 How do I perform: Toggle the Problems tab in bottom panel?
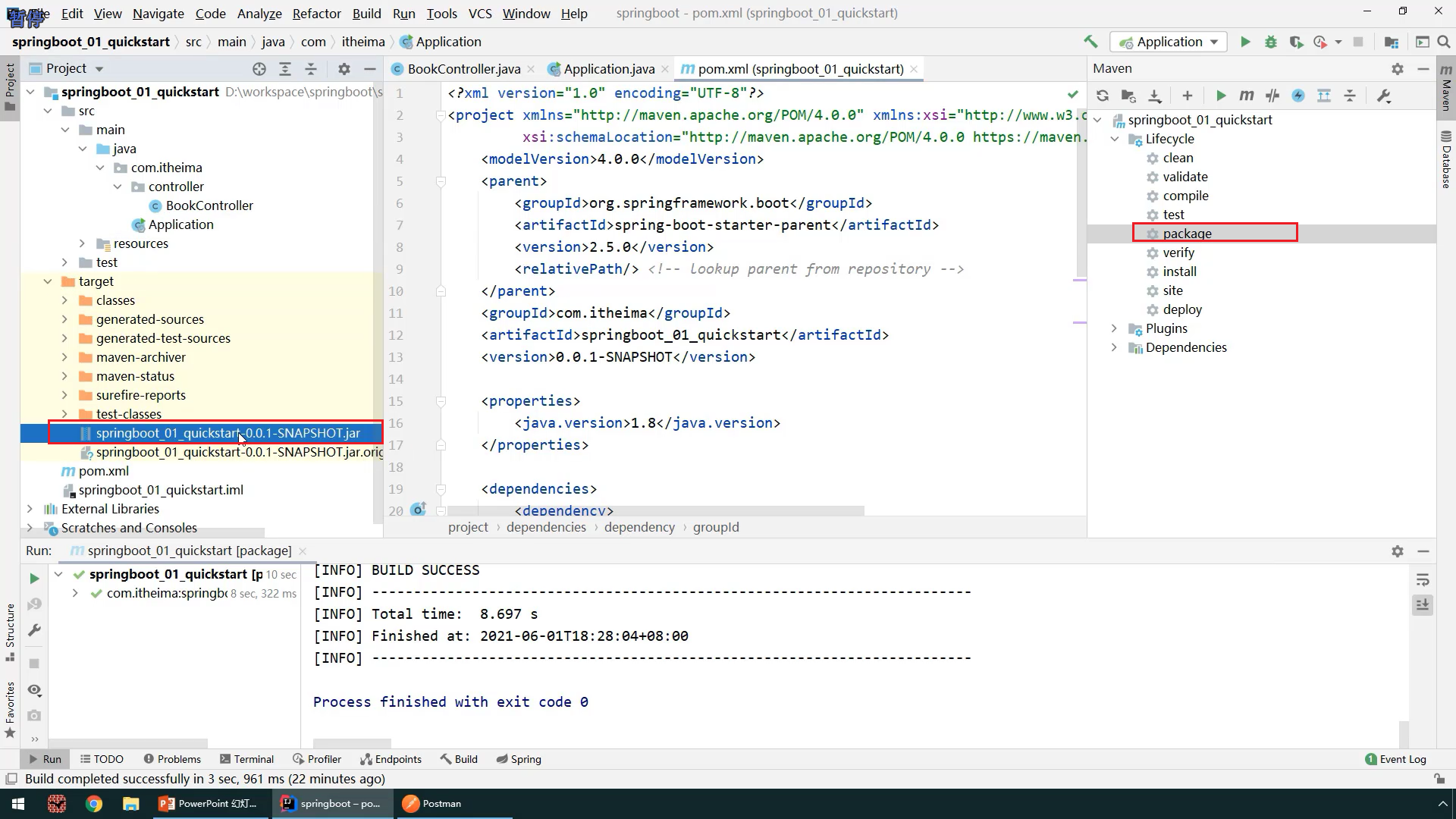(179, 759)
